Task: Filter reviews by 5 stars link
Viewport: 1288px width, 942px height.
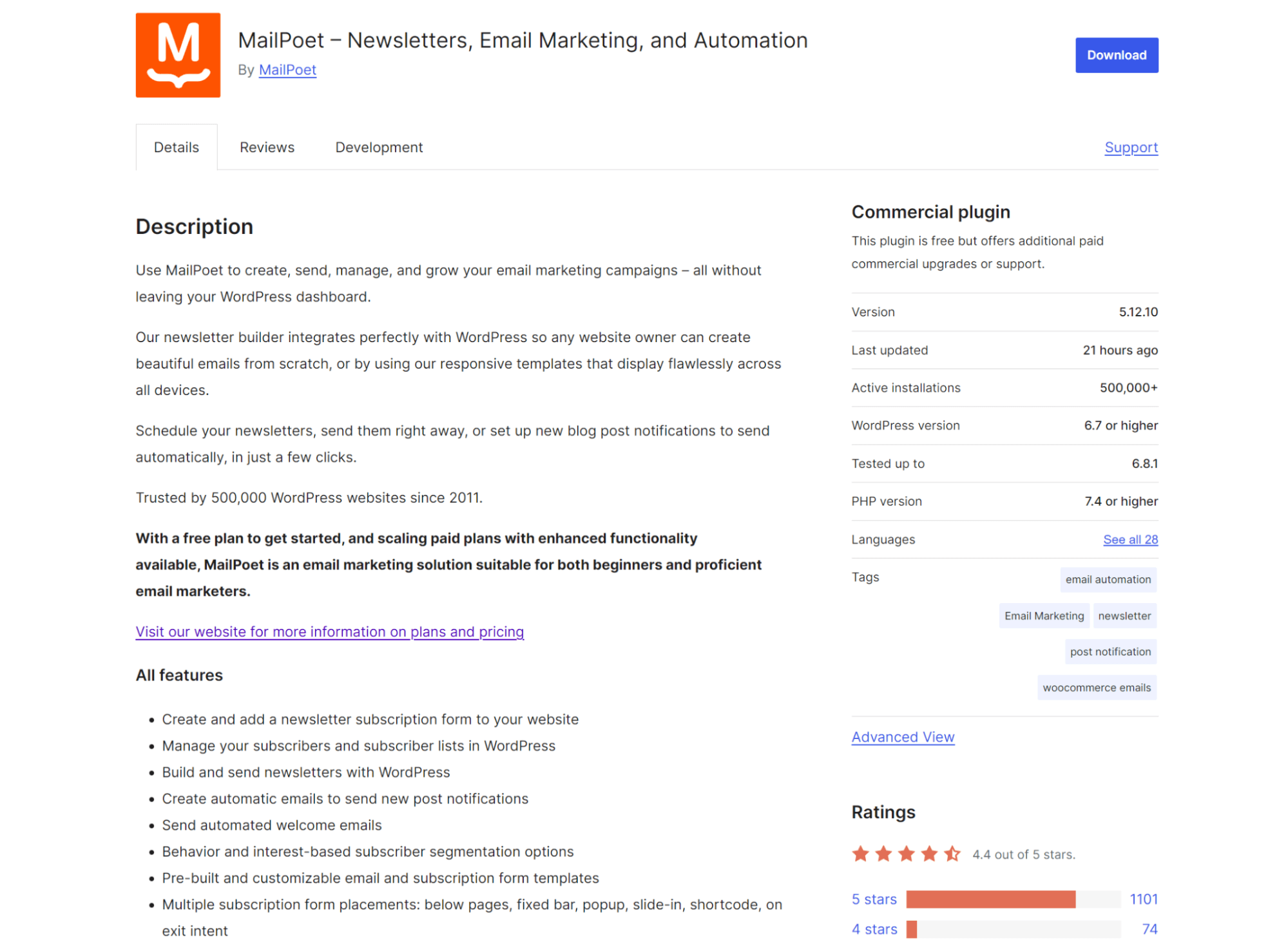Action: coord(874,899)
